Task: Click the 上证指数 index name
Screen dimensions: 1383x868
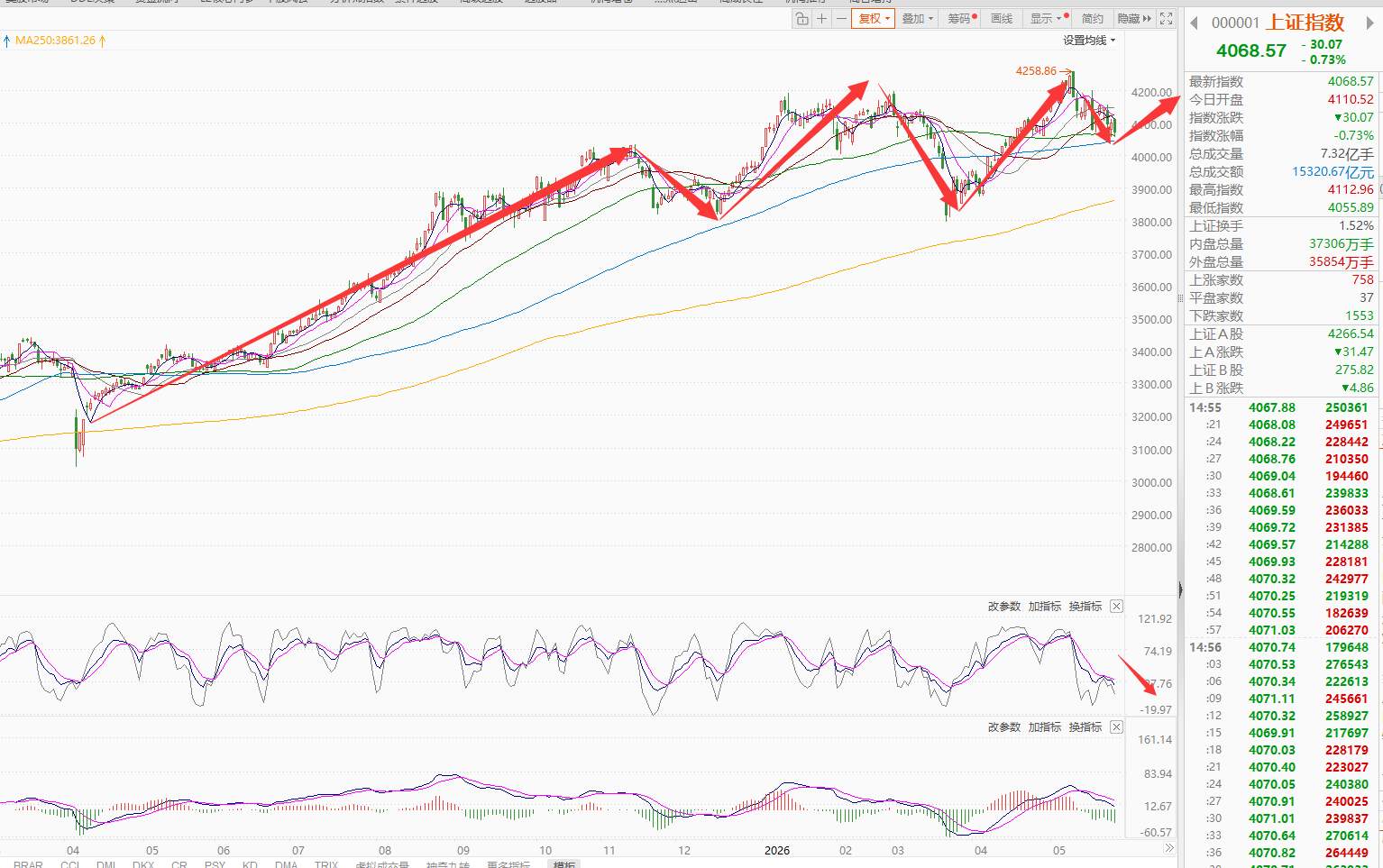Action: [1305, 23]
